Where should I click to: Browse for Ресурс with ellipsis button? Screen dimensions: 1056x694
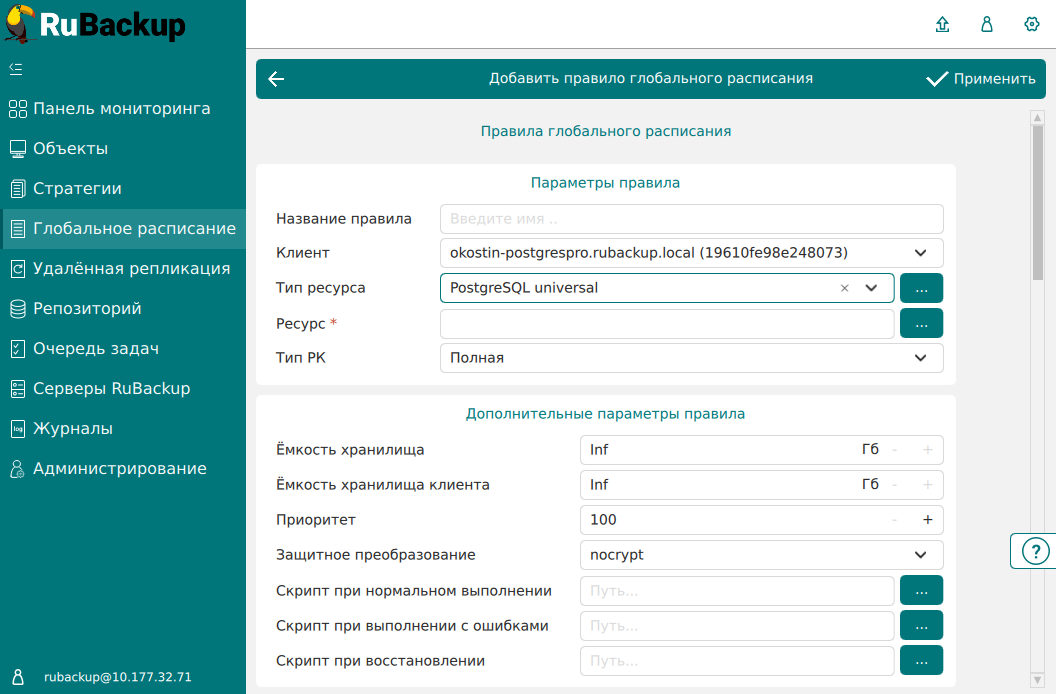(921, 324)
